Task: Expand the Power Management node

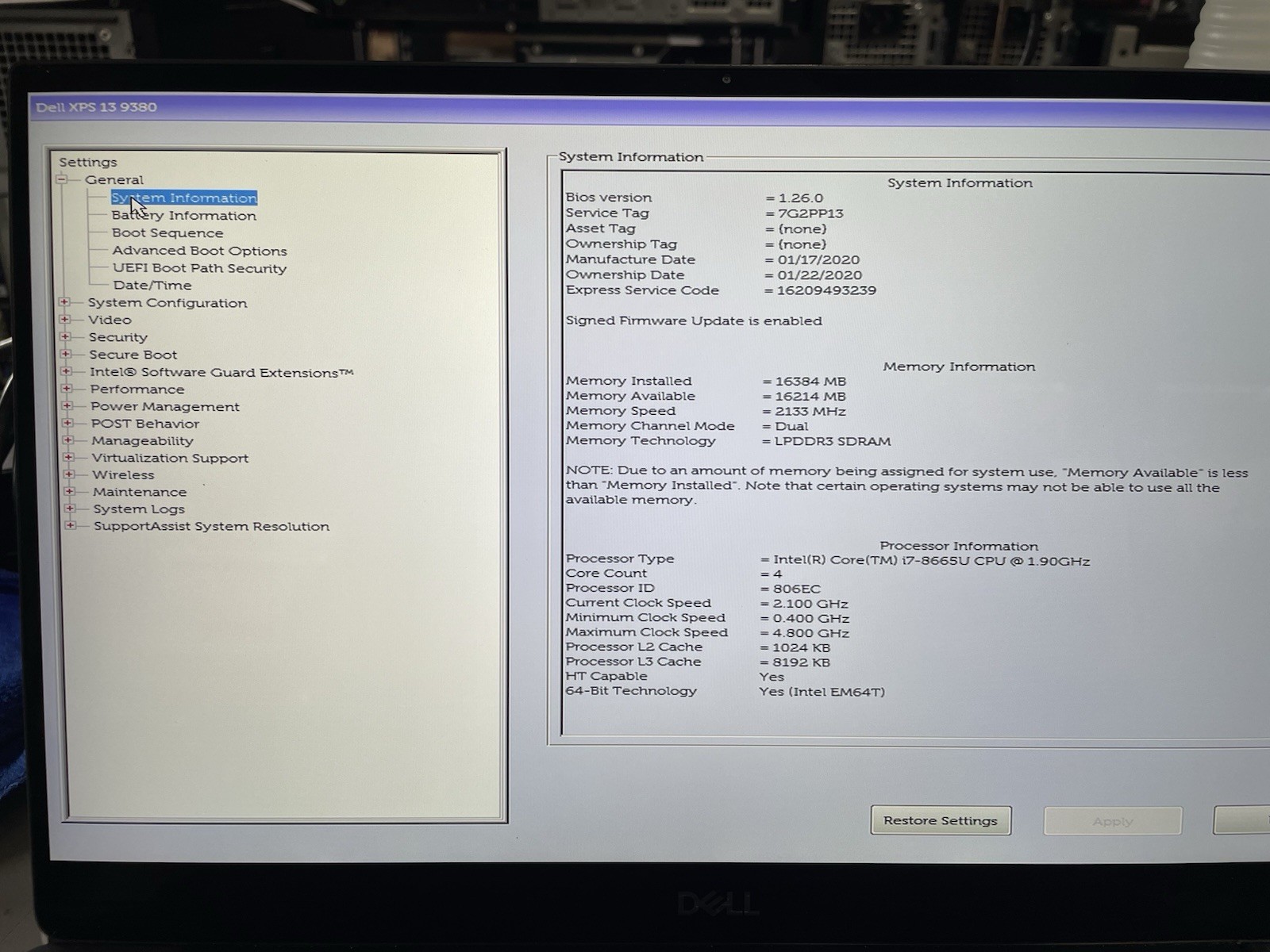Action: click(67, 405)
